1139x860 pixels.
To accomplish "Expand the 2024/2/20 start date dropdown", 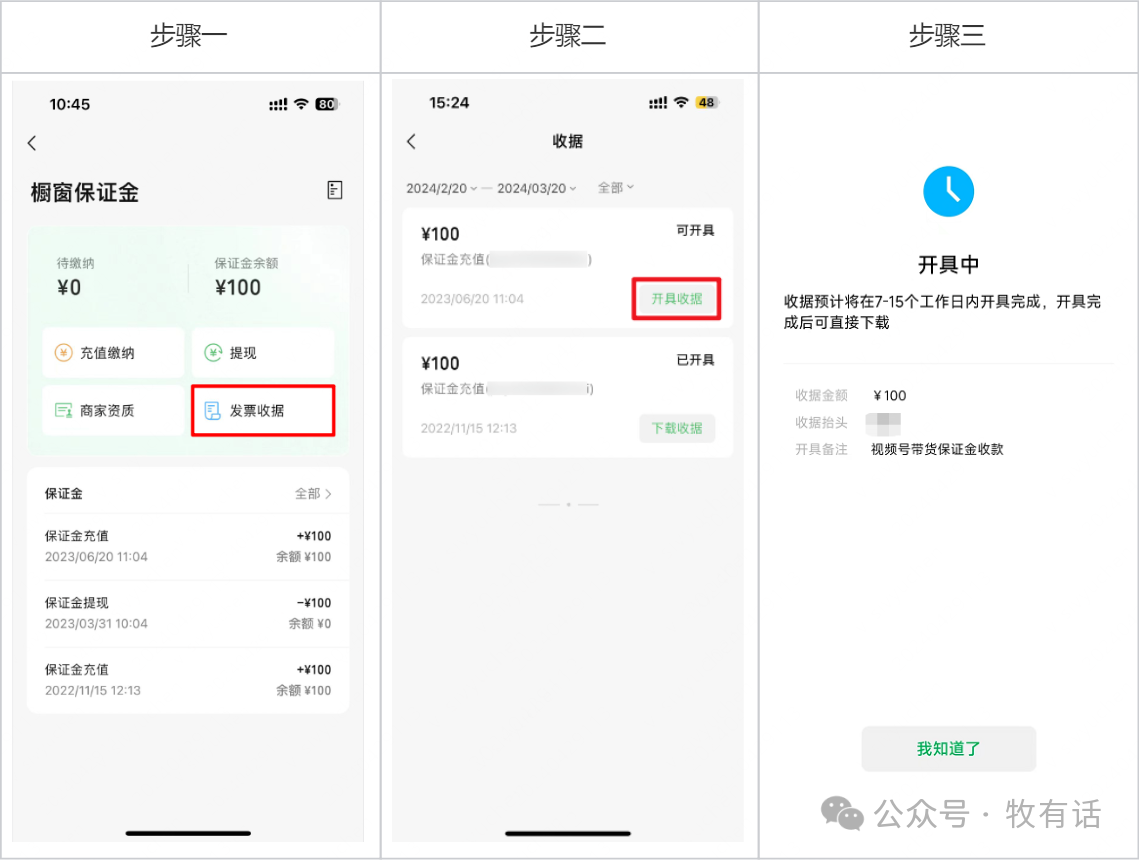I will 441,188.
